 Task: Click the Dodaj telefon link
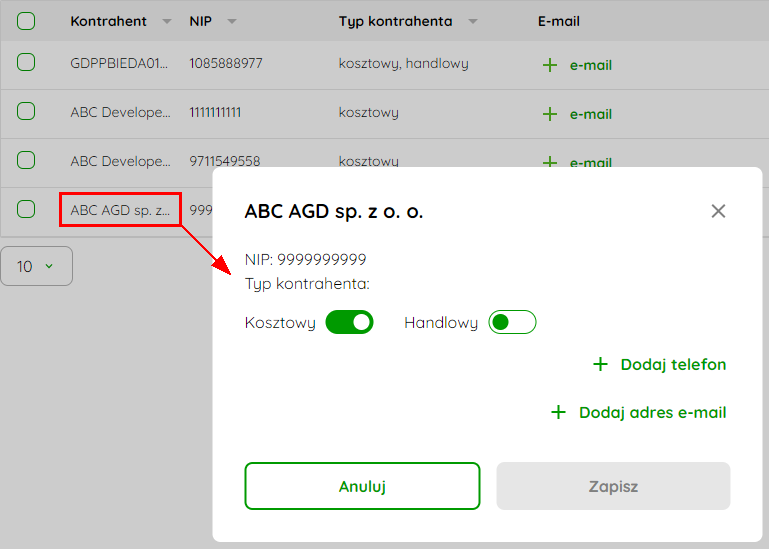point(673,365)
